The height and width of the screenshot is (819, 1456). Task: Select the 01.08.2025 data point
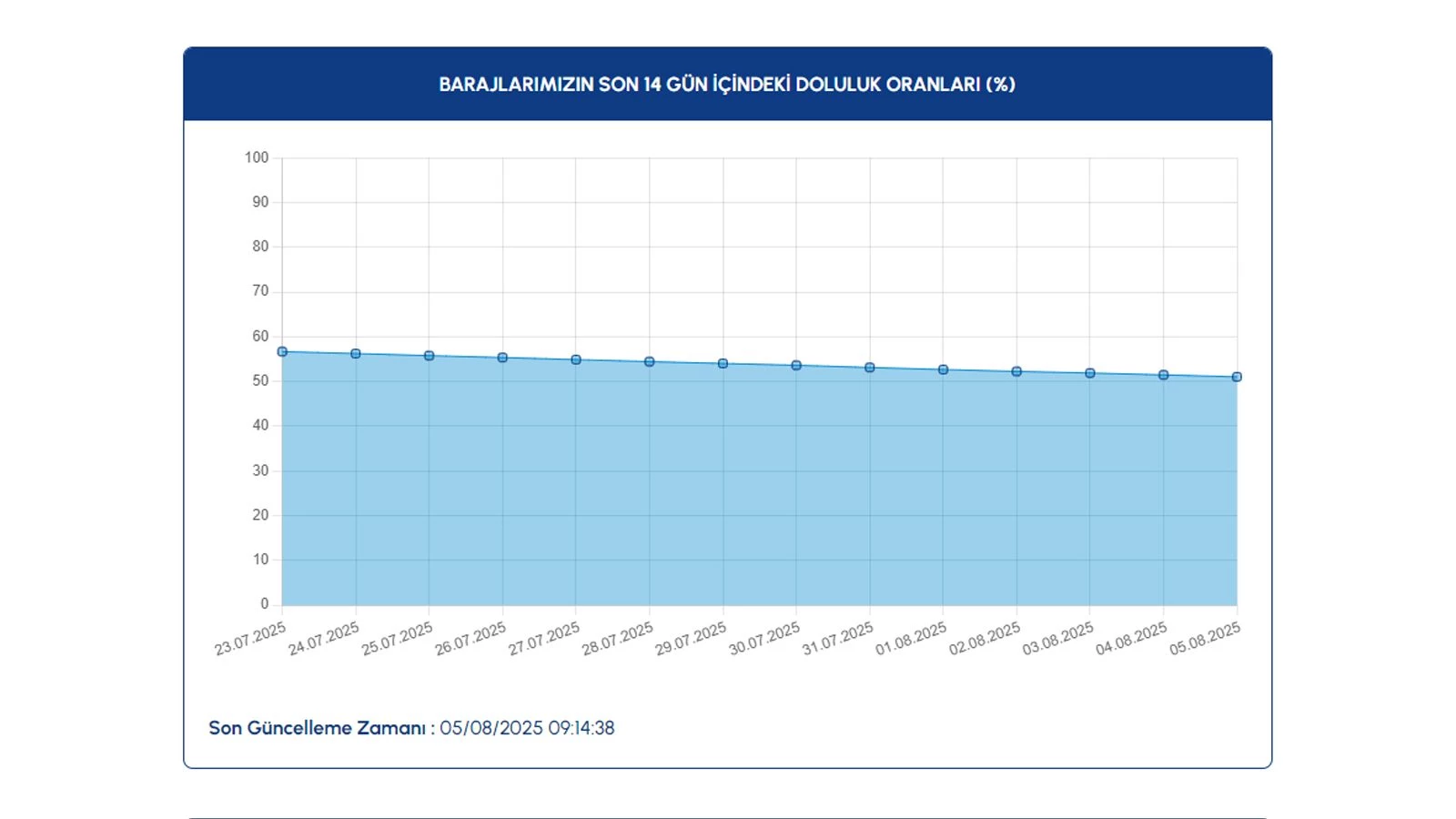click(x=943, y=369)
